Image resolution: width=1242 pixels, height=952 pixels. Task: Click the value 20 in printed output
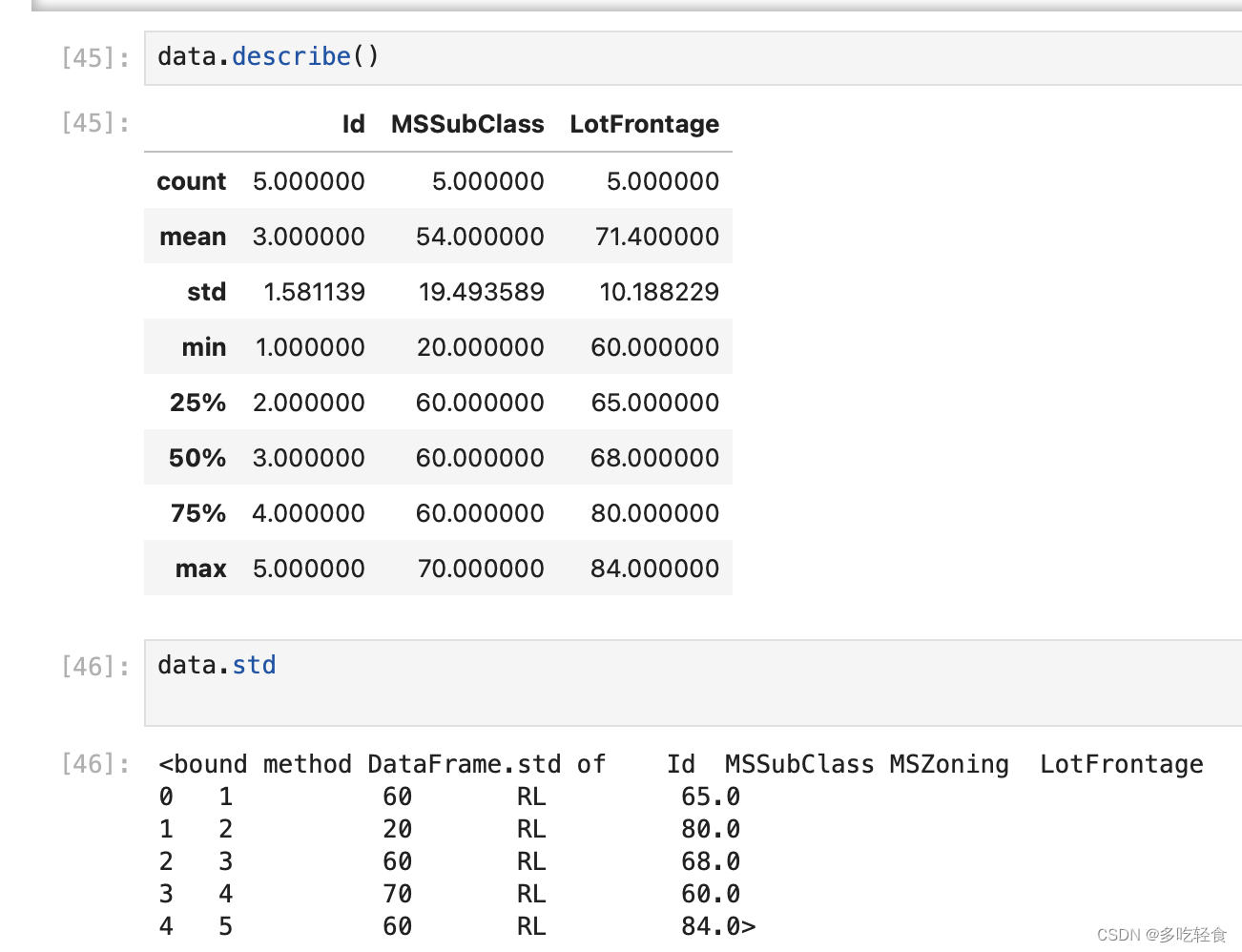pos(398,829)
